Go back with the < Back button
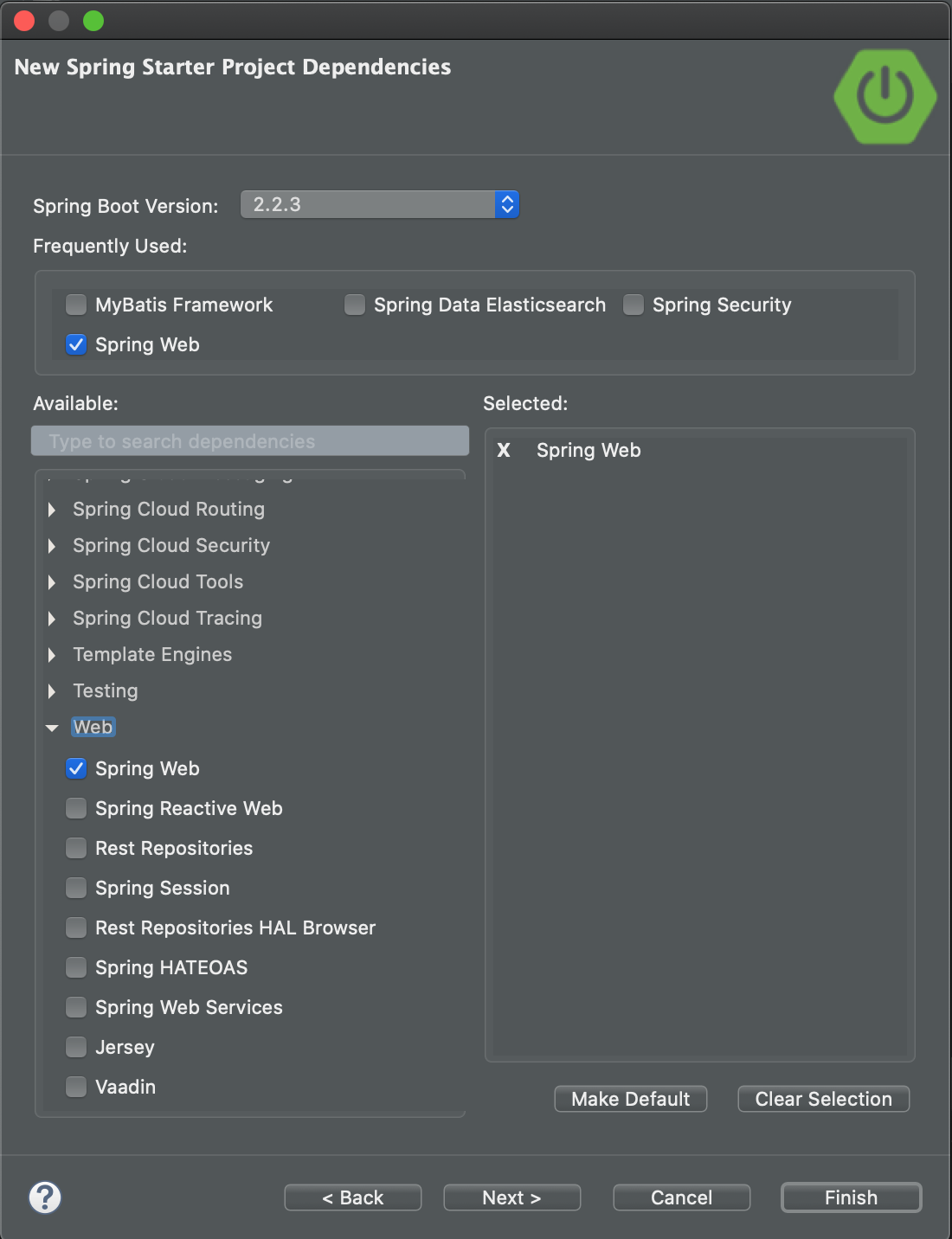Image resolution: width=952 pixels, height=1239 pixels. pos(353,1197)
